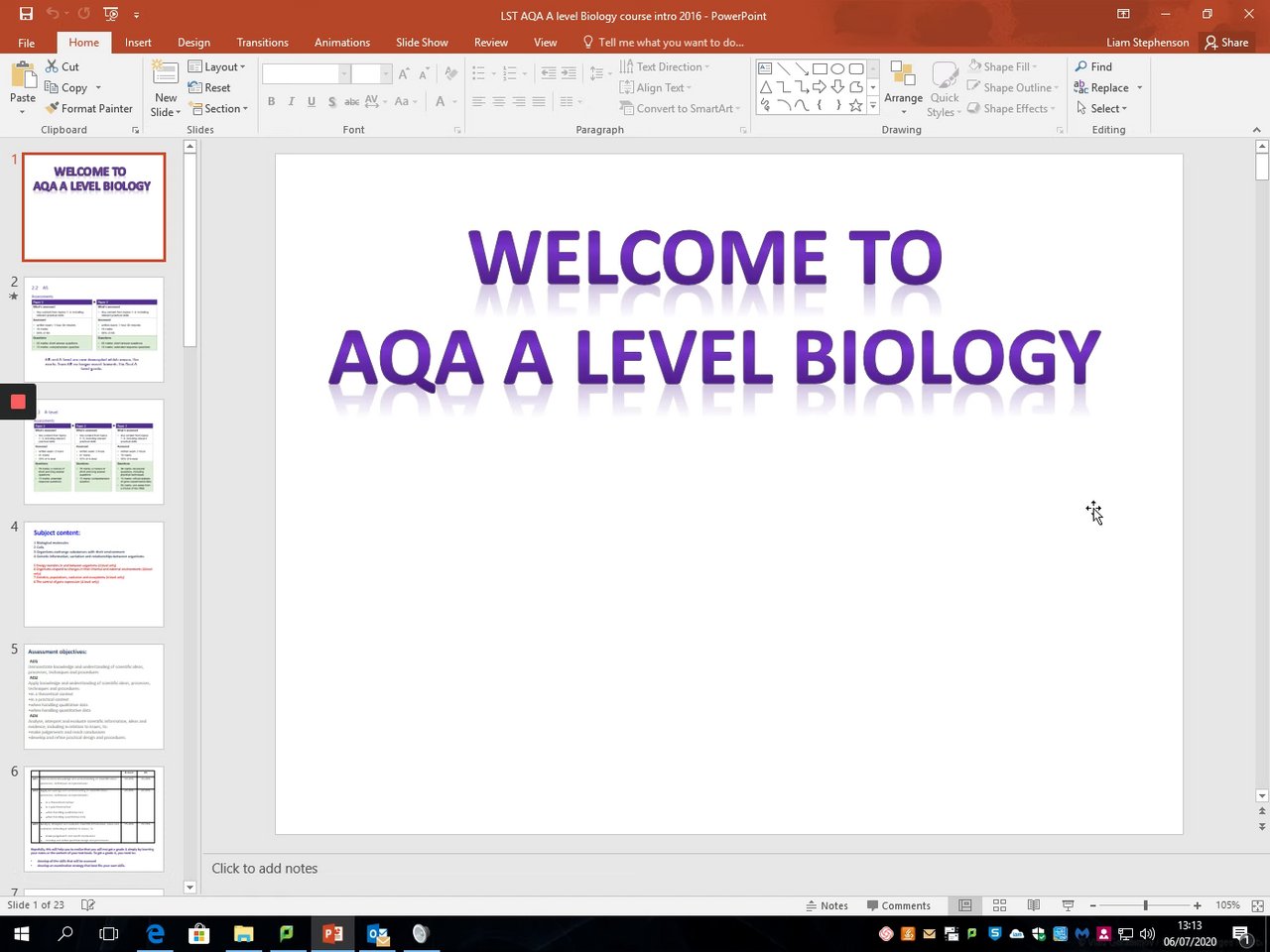
Task: Click the zoom in plus button
Action: (1198, 905)
